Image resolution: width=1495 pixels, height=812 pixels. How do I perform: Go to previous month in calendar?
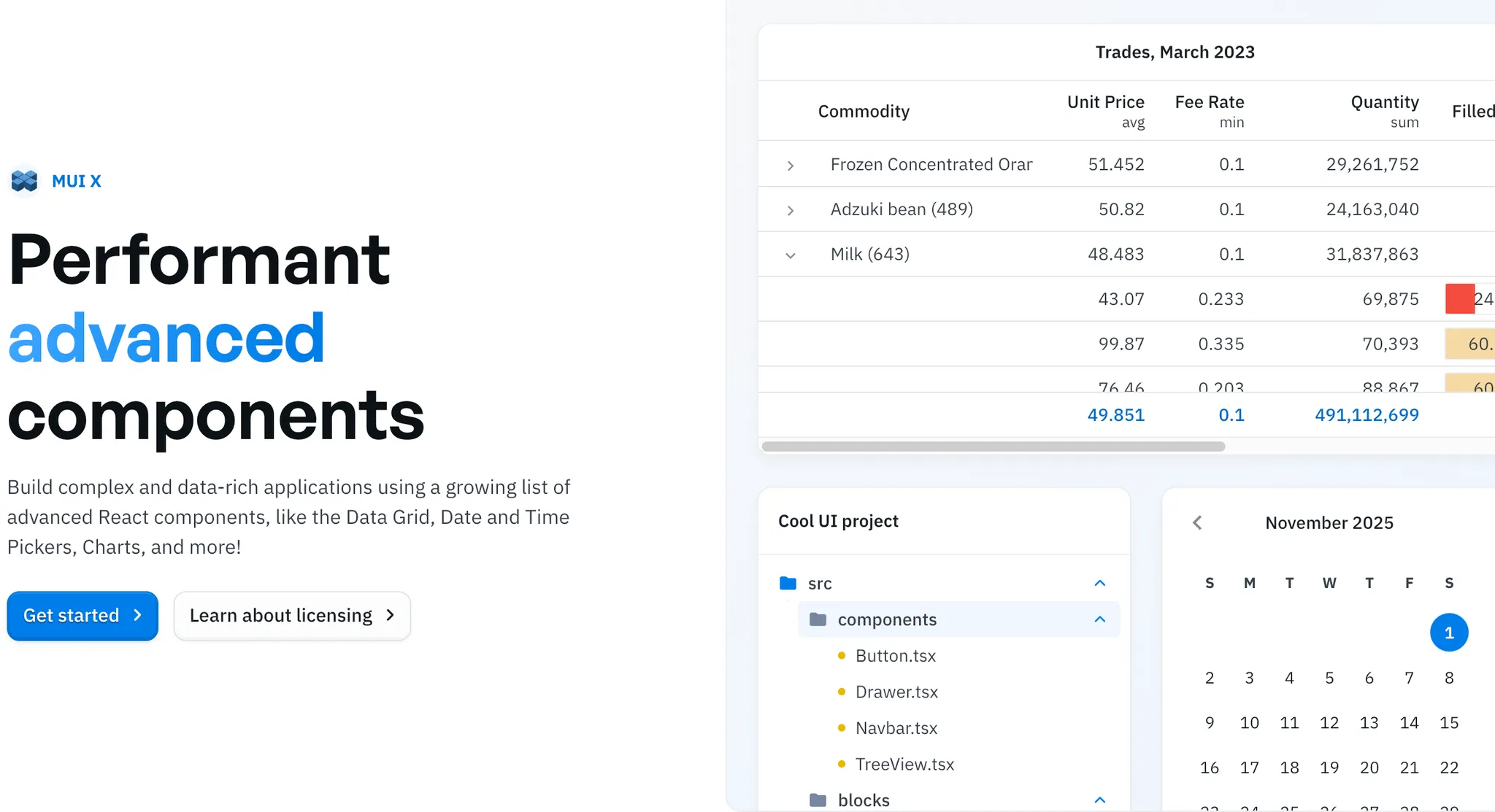click(1197, 522)
